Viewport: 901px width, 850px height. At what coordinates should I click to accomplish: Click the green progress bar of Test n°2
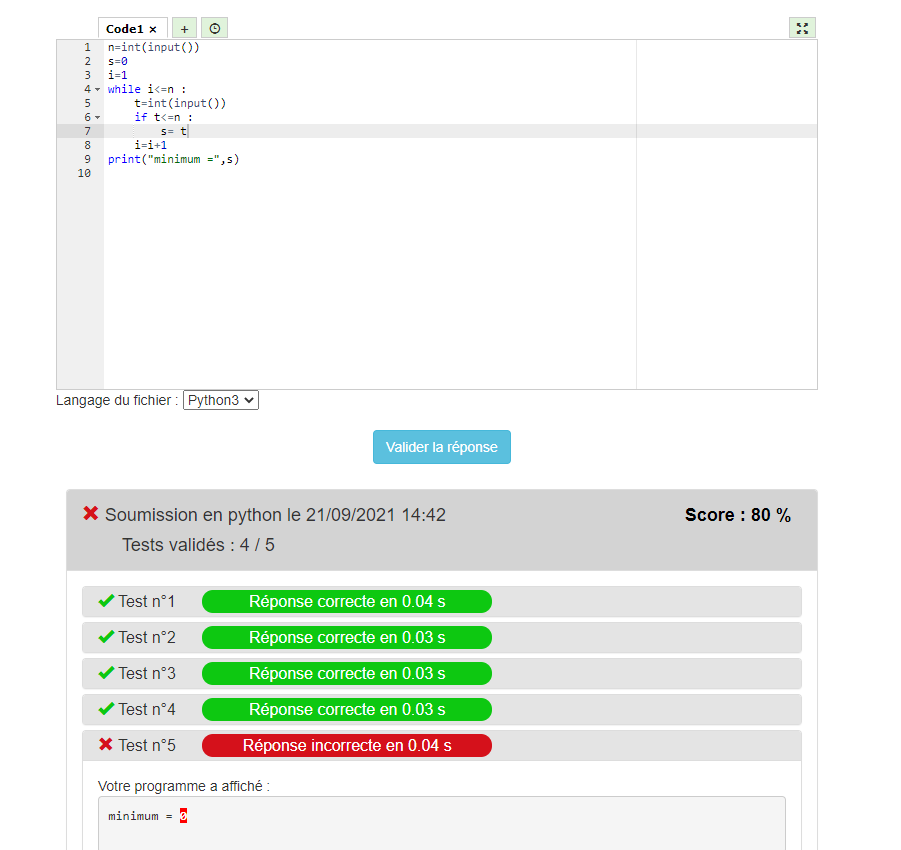[x=346, y=637]
